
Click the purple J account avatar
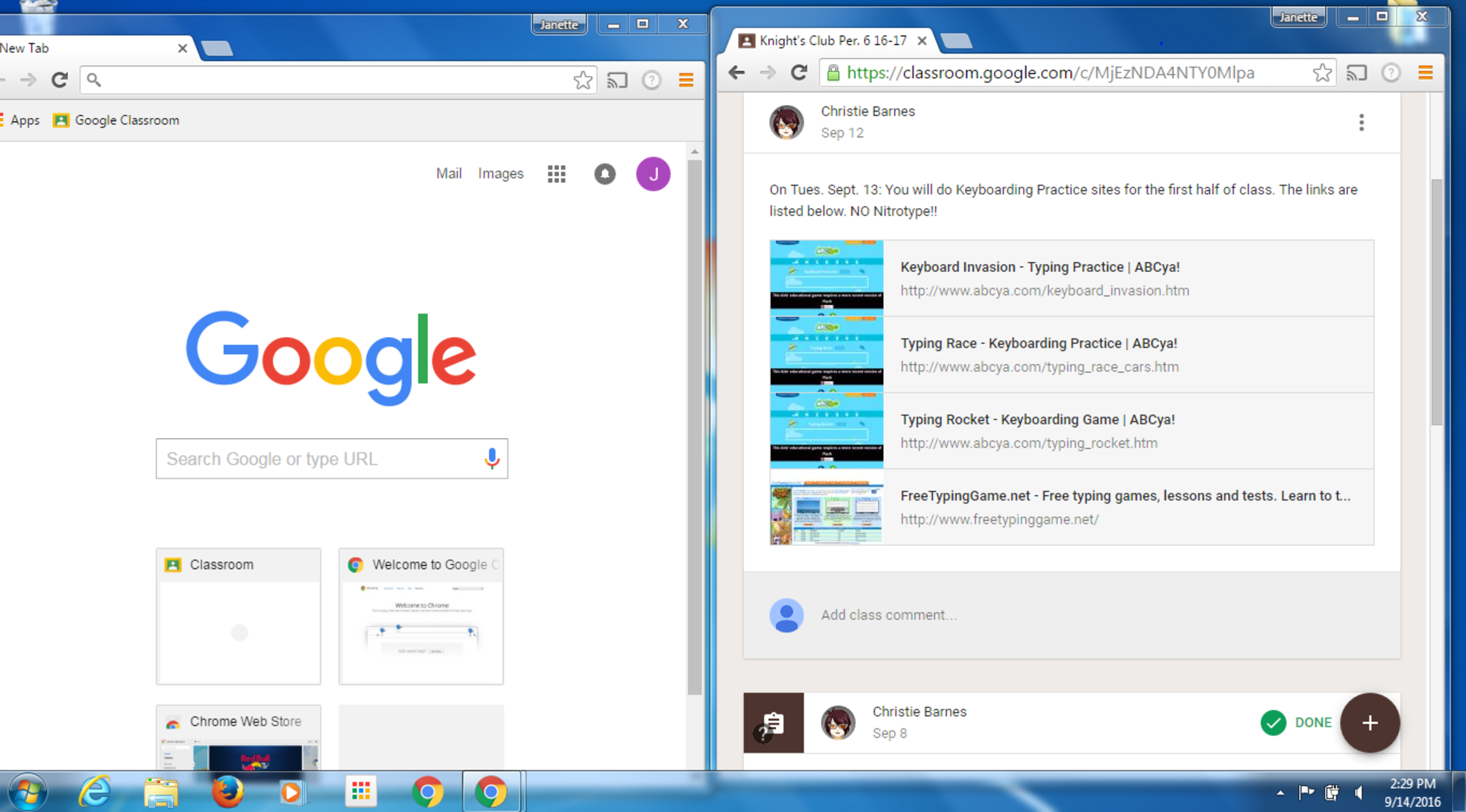pos(653,174)
